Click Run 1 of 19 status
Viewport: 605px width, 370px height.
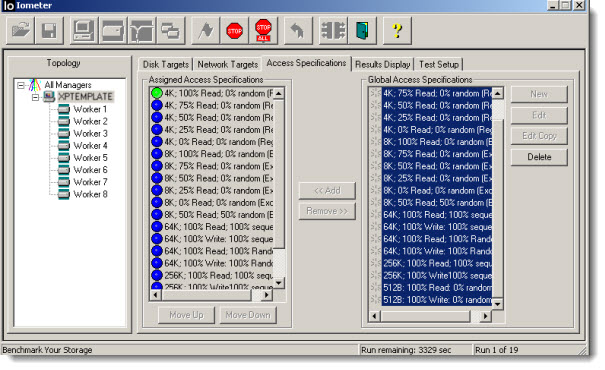point(497,350)
